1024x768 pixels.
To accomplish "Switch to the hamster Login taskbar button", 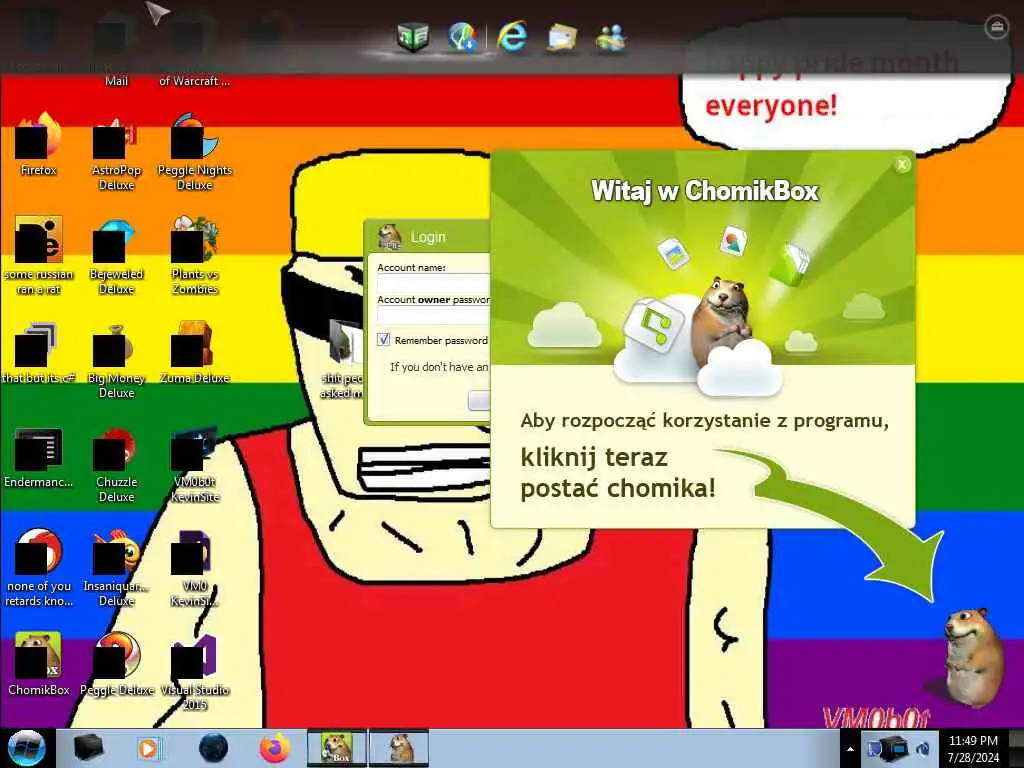I will click(x=400, y=748).
